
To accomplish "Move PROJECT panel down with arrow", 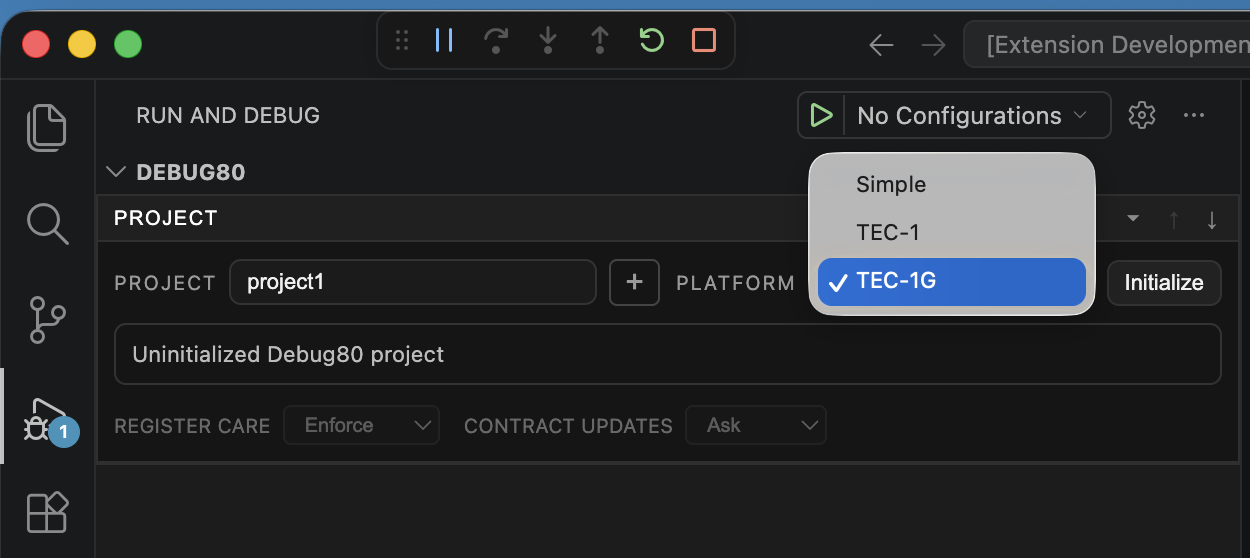I will coord(1212,220).
